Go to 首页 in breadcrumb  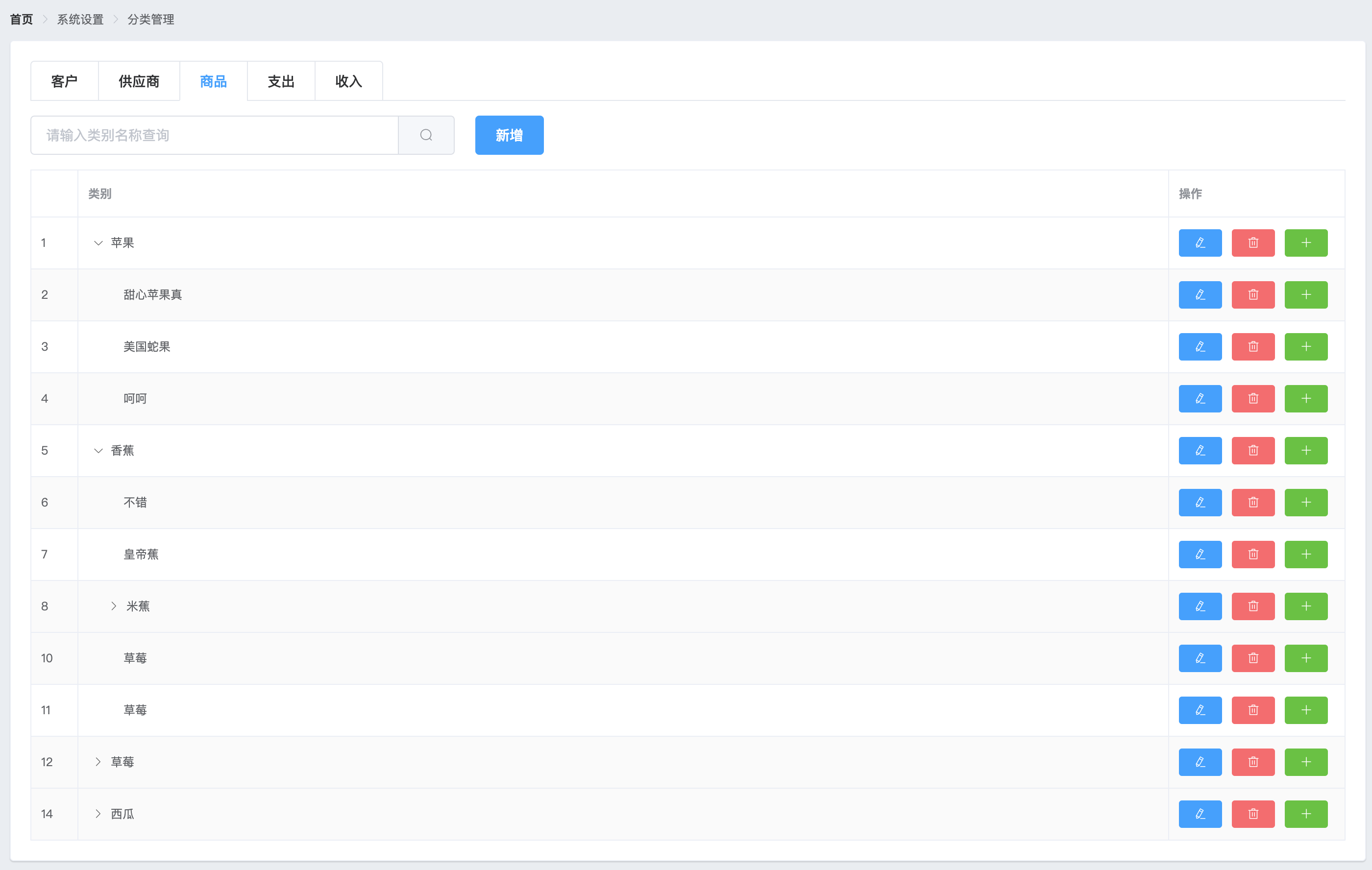(x=21, y=20)
